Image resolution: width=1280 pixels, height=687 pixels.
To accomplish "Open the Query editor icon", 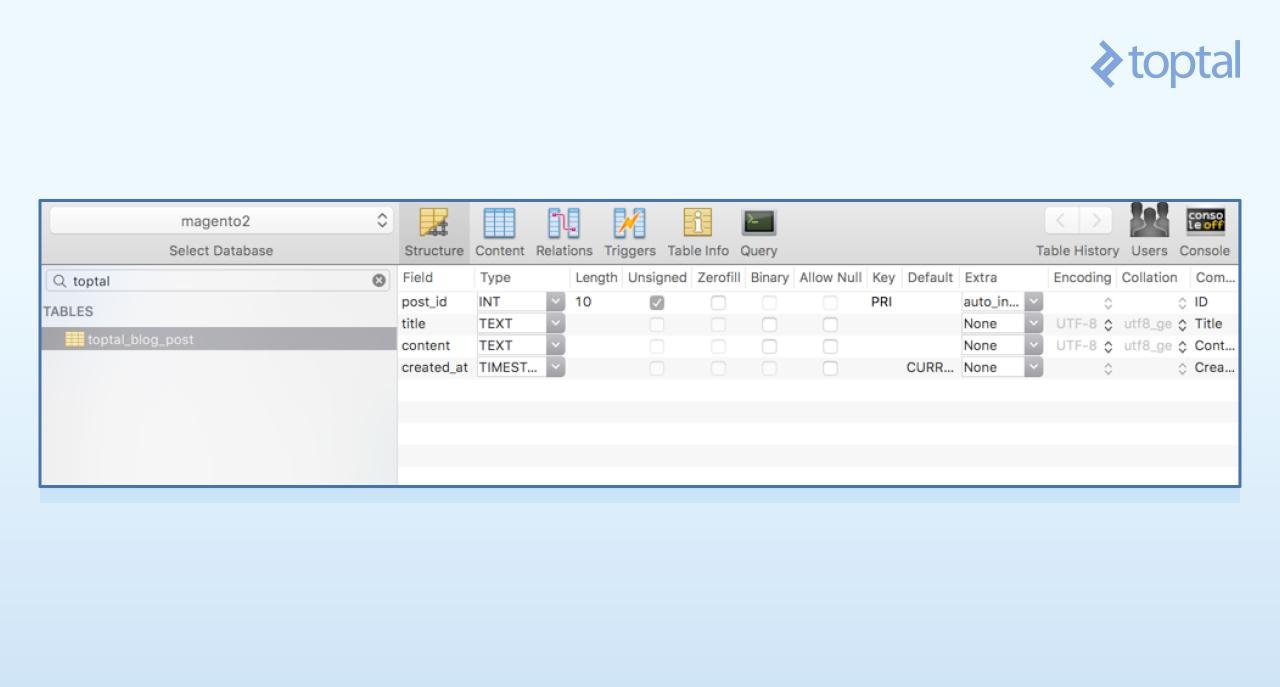I will point(757,225).
